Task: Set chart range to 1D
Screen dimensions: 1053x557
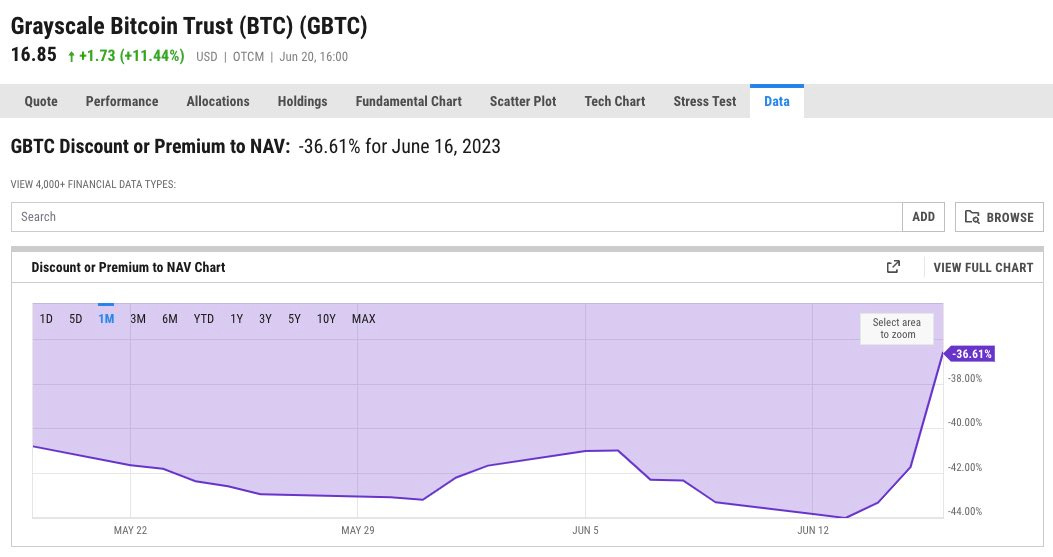Action: point(46,319)
